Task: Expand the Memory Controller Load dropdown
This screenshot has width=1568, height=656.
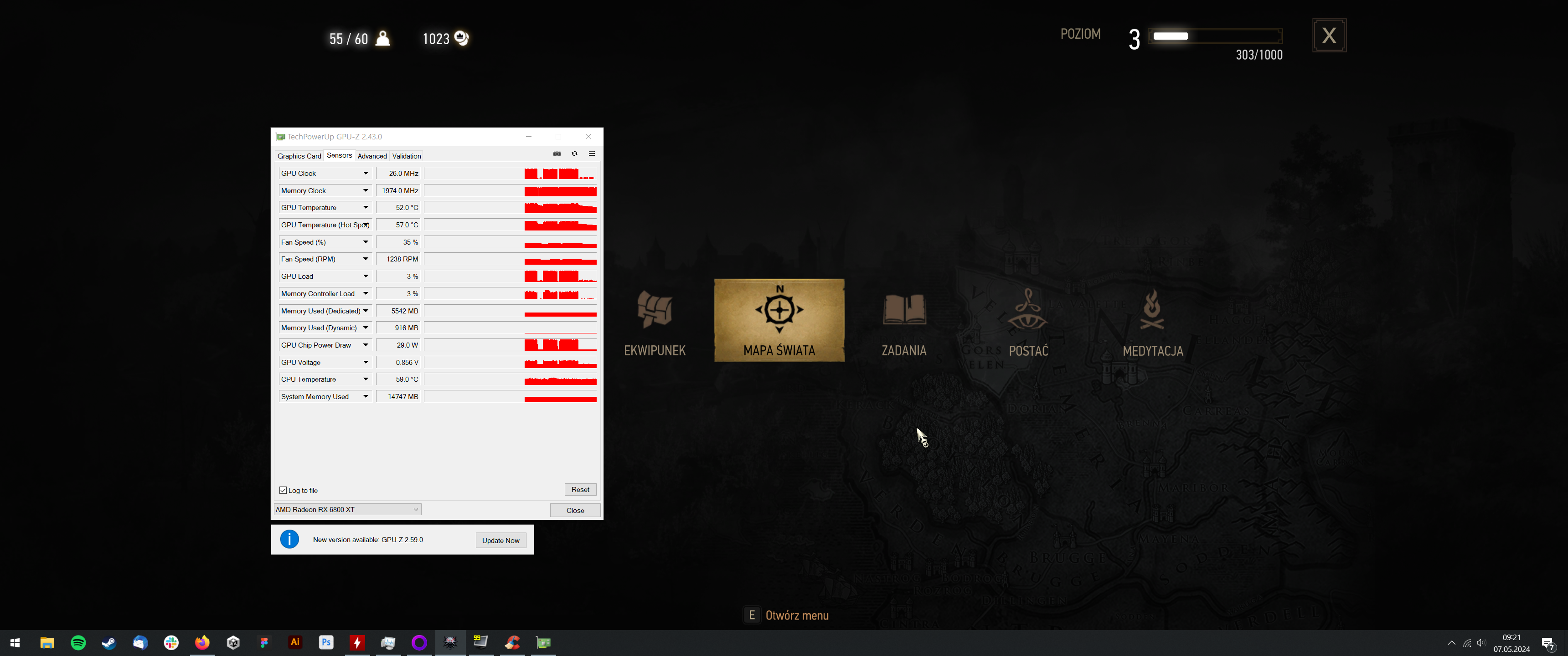Action: tap(366, 293)
